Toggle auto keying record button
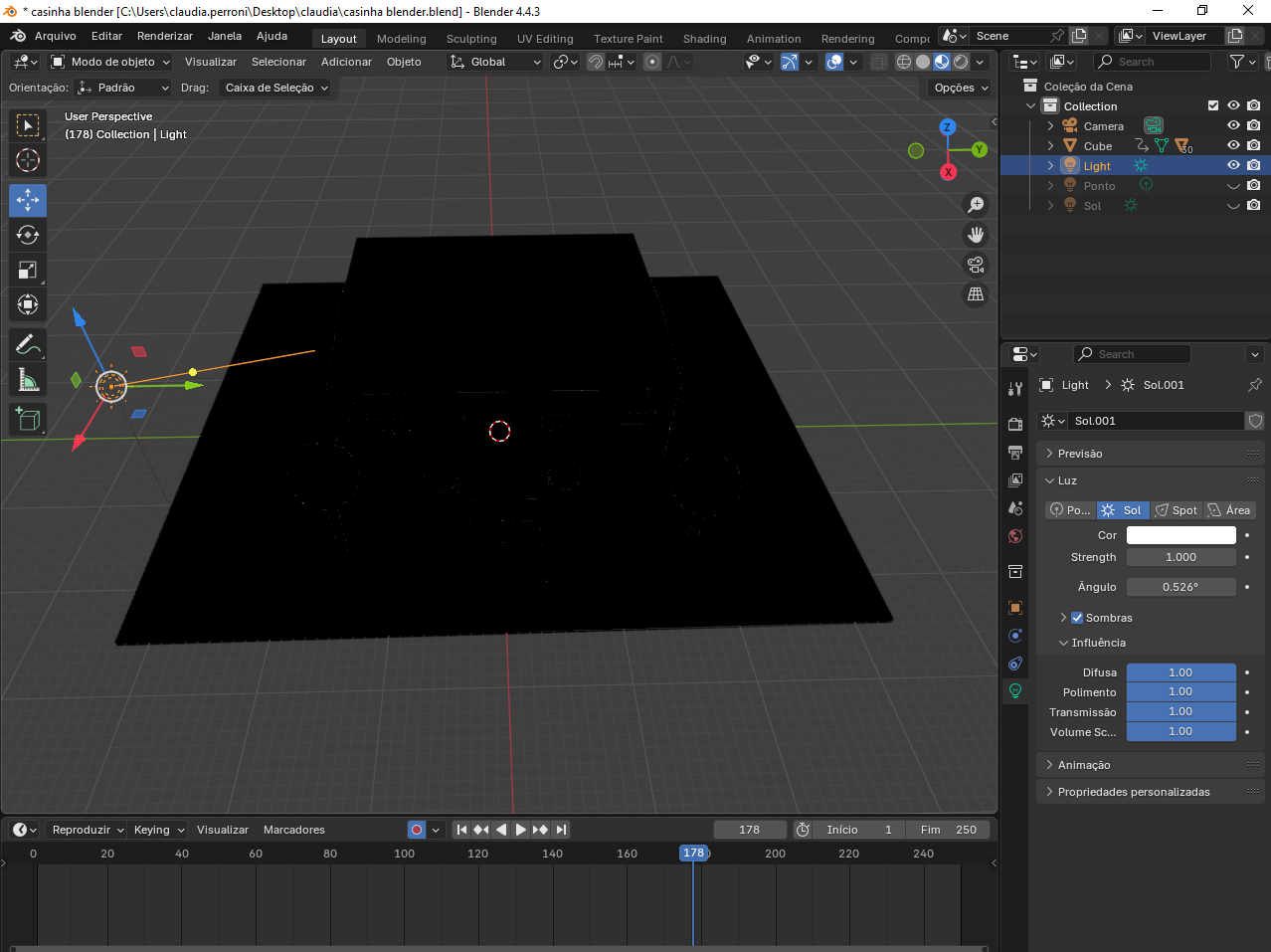The width and height of the screenshot is (1271, 952). coord(417,830)
